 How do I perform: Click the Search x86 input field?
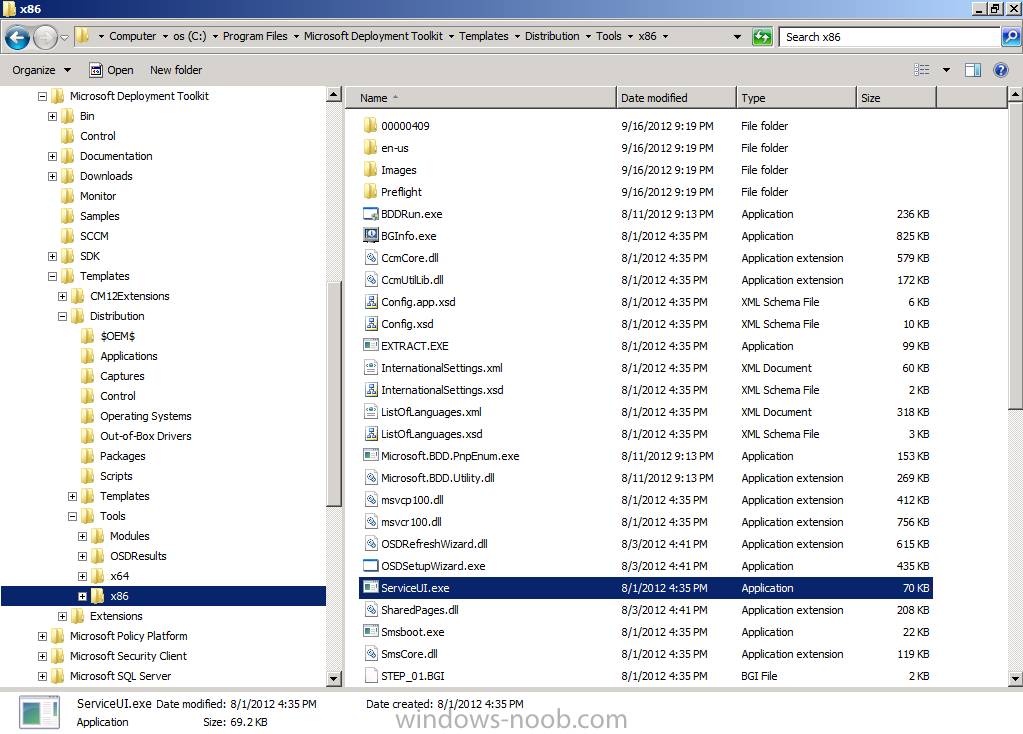(890, 37)
